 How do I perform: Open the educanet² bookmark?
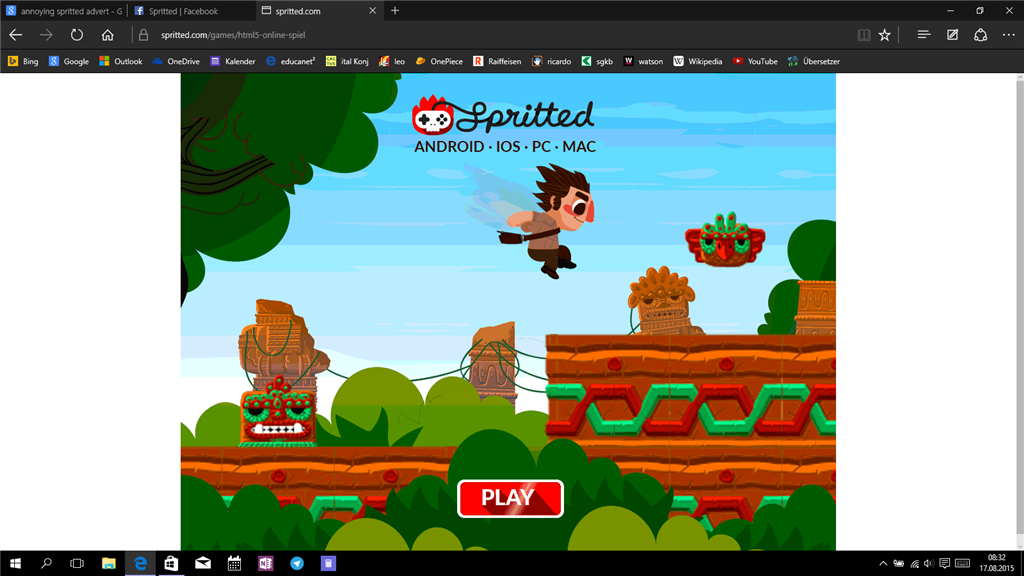click(291, 61)
